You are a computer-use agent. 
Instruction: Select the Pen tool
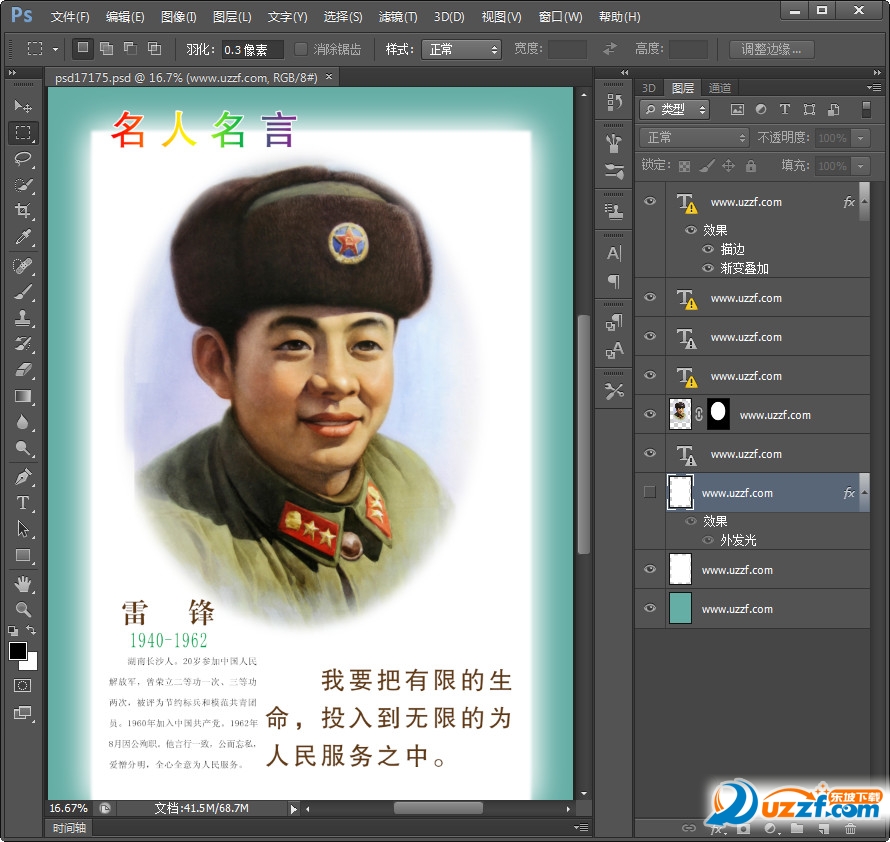pos(23,476)
